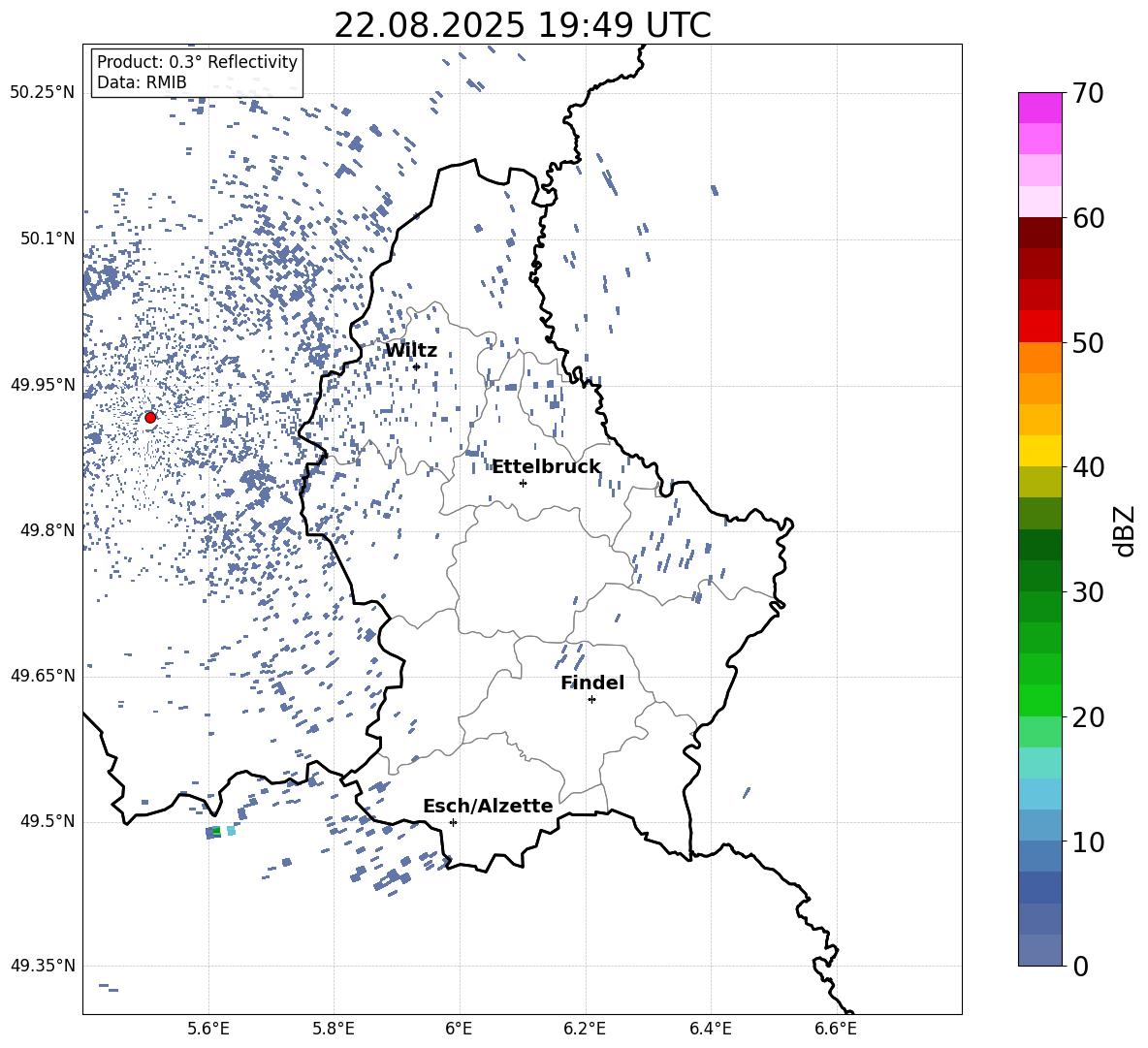
Task: Click the 6.6°E longitude label
Action: (x=836, y=1029)
